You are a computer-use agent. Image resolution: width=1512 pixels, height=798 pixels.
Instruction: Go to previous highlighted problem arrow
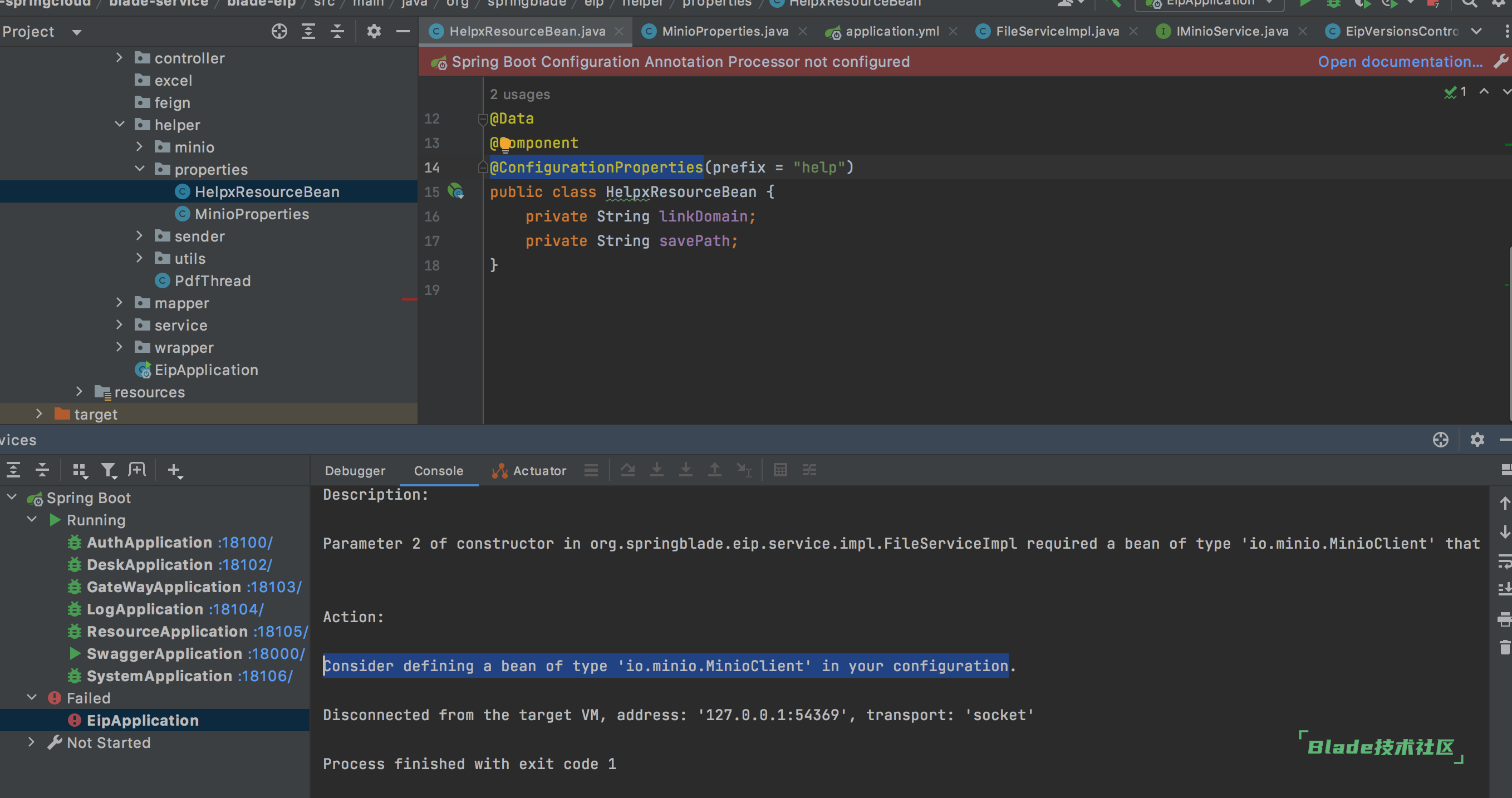(1484, 91)
